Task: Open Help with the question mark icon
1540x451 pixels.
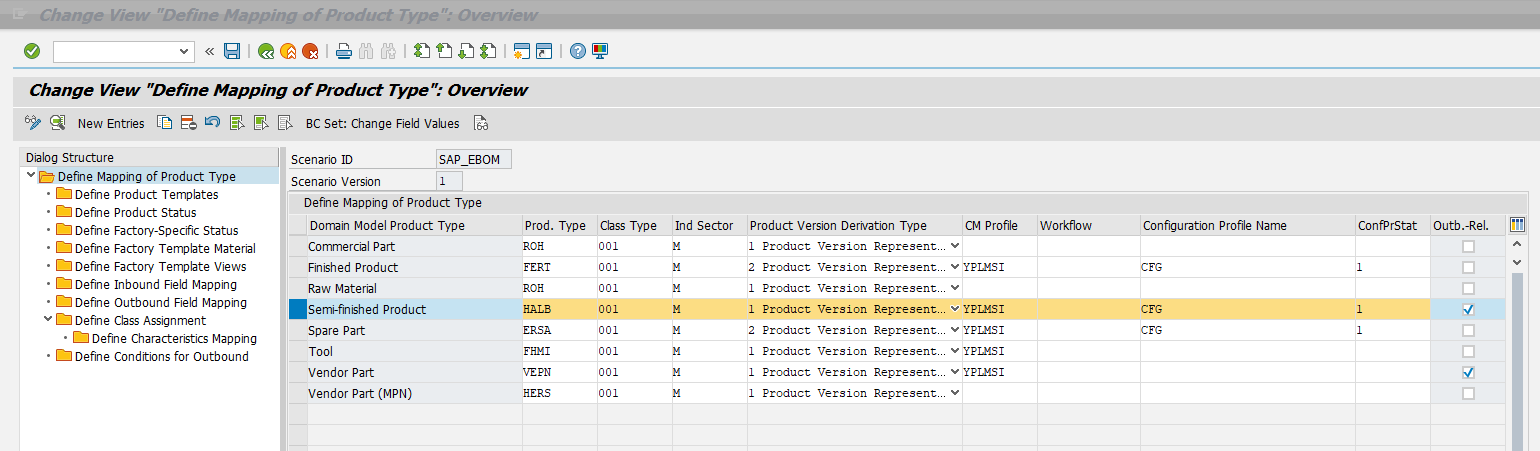Action: (x=578, y=51)
